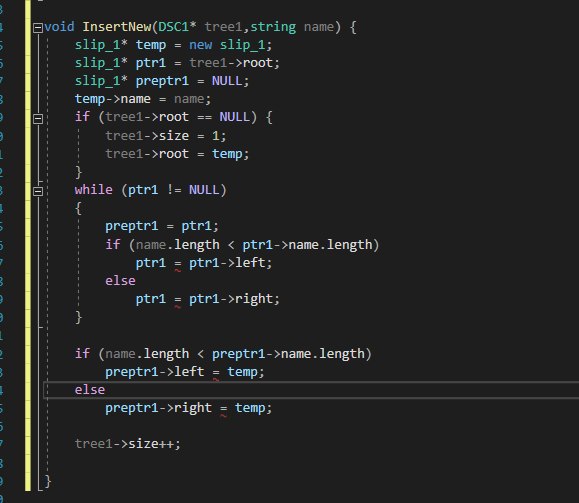Collapse the while ptr1 != NULL block
This screenshot has height=503, width=579.
click(x=38, y=191)
